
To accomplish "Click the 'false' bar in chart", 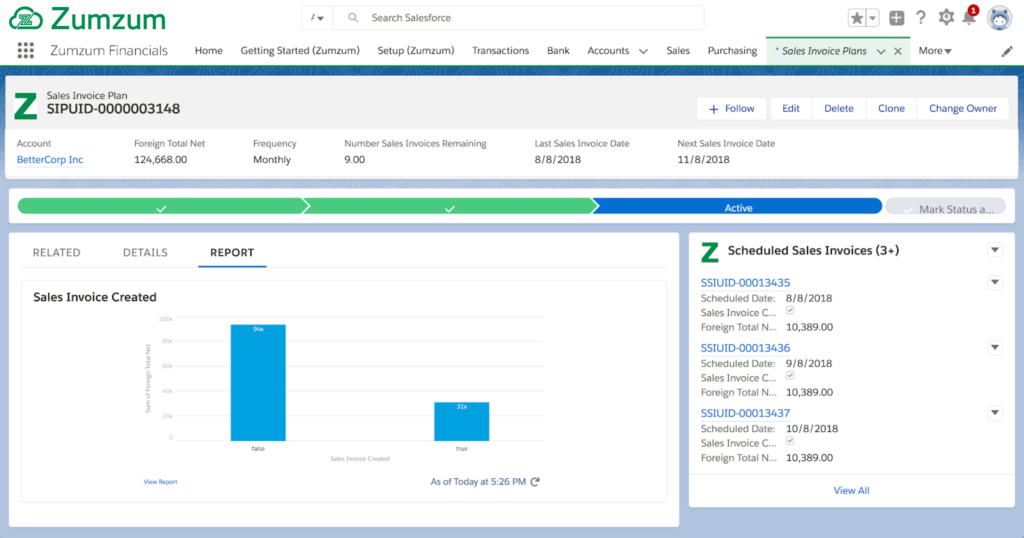I will point(258,383).
